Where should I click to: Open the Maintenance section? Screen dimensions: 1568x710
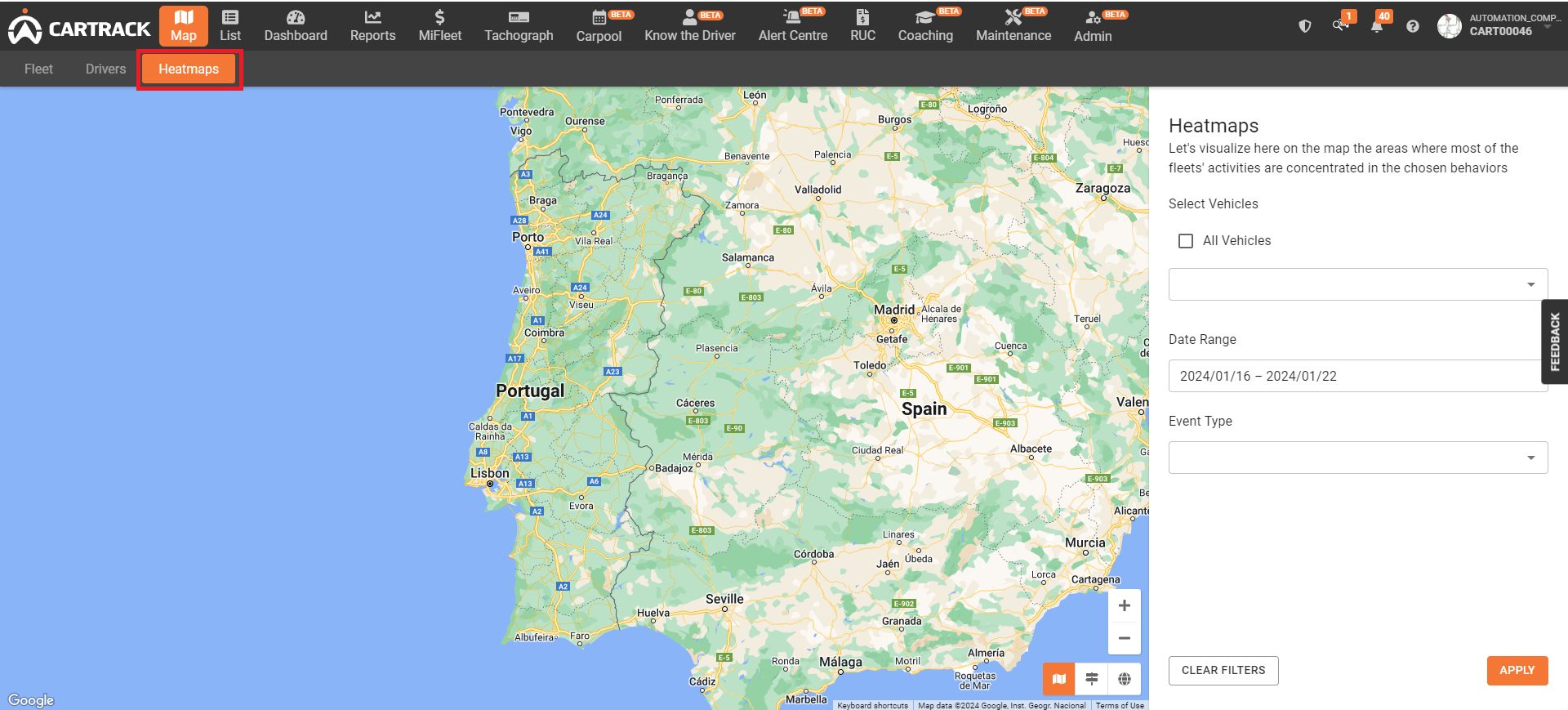tap(1013, 26)
